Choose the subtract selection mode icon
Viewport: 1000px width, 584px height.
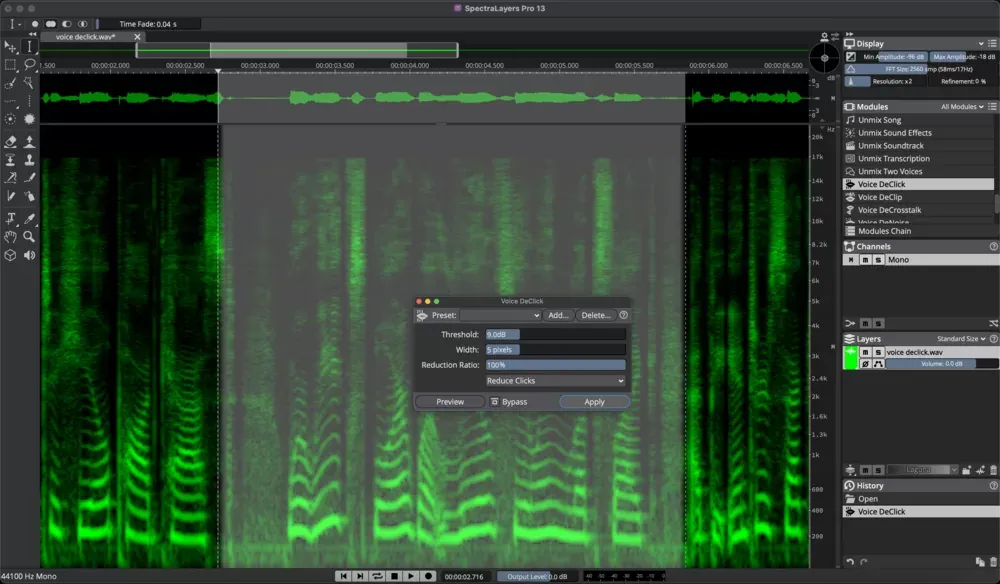(66, 24)
